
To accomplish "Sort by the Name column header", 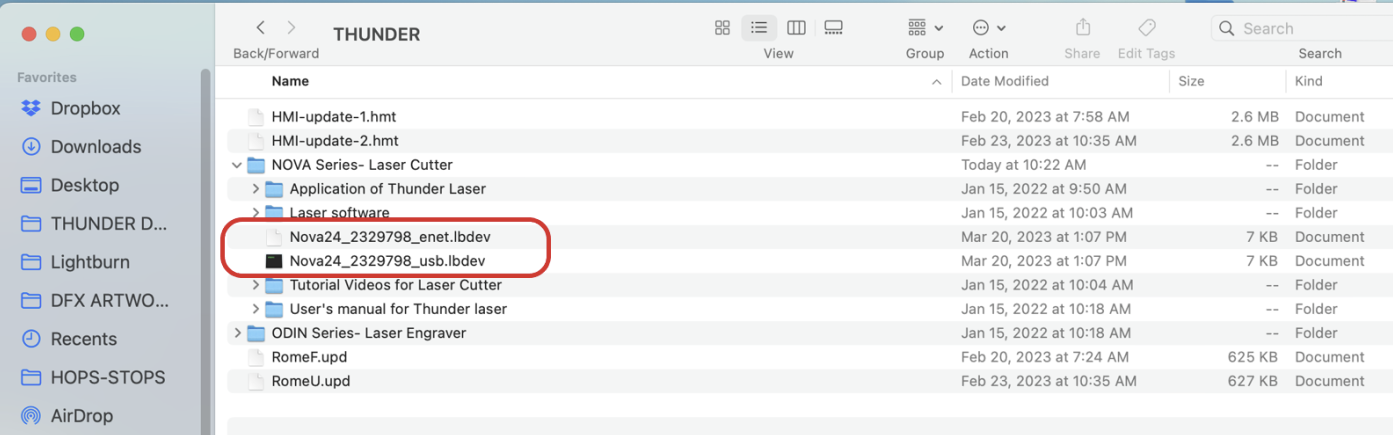I will click(290, 81).
